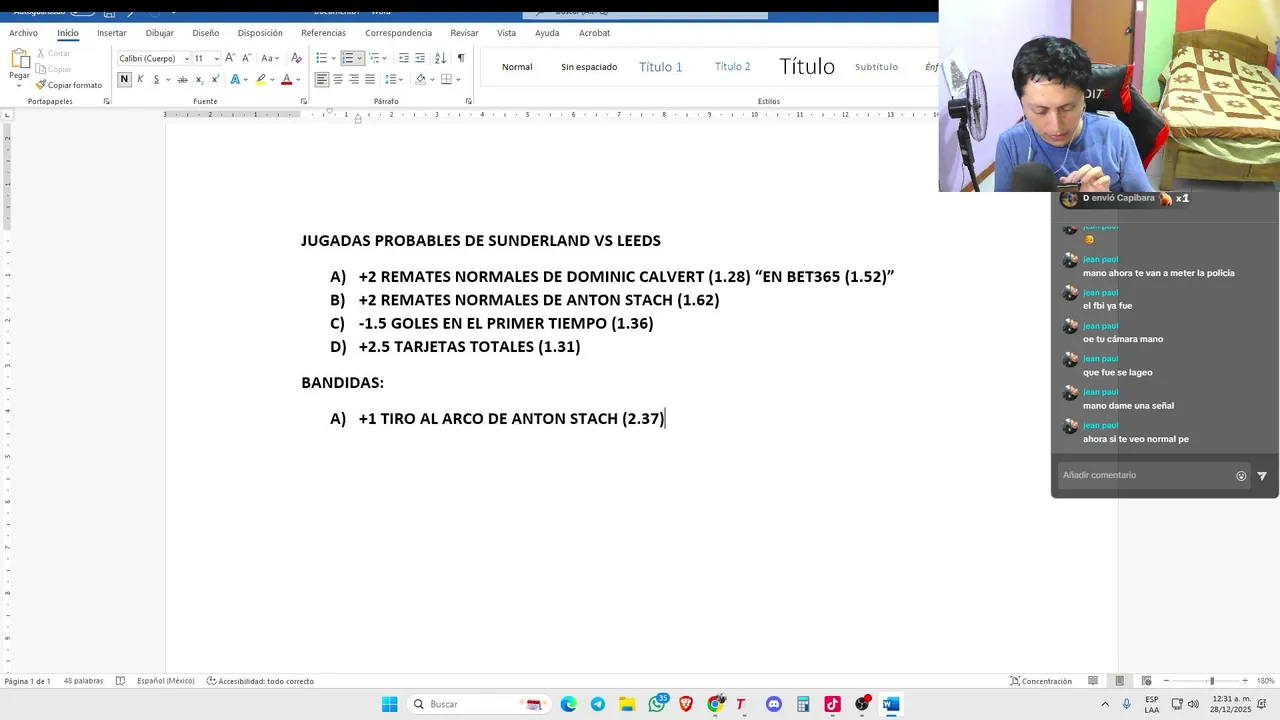1280x720 pixels.
Task: Click the emoji icon in comment box
Action: click(1241, 476)
